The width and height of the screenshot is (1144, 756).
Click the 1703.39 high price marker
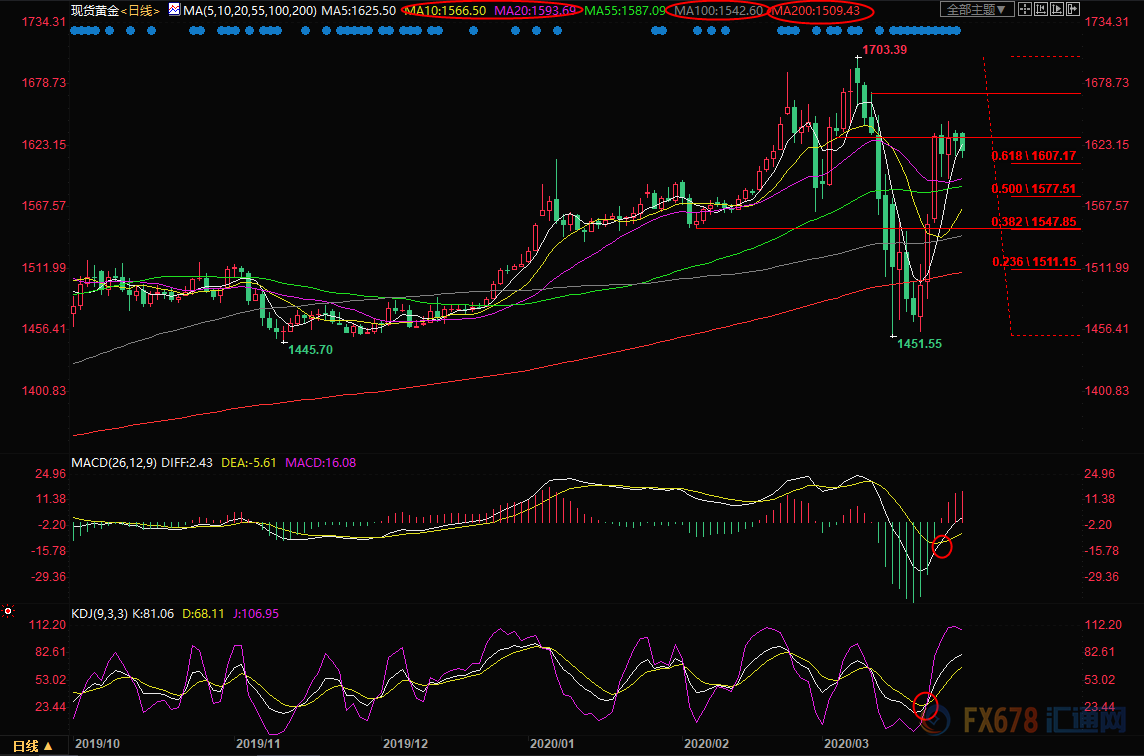tap(883, 49)
